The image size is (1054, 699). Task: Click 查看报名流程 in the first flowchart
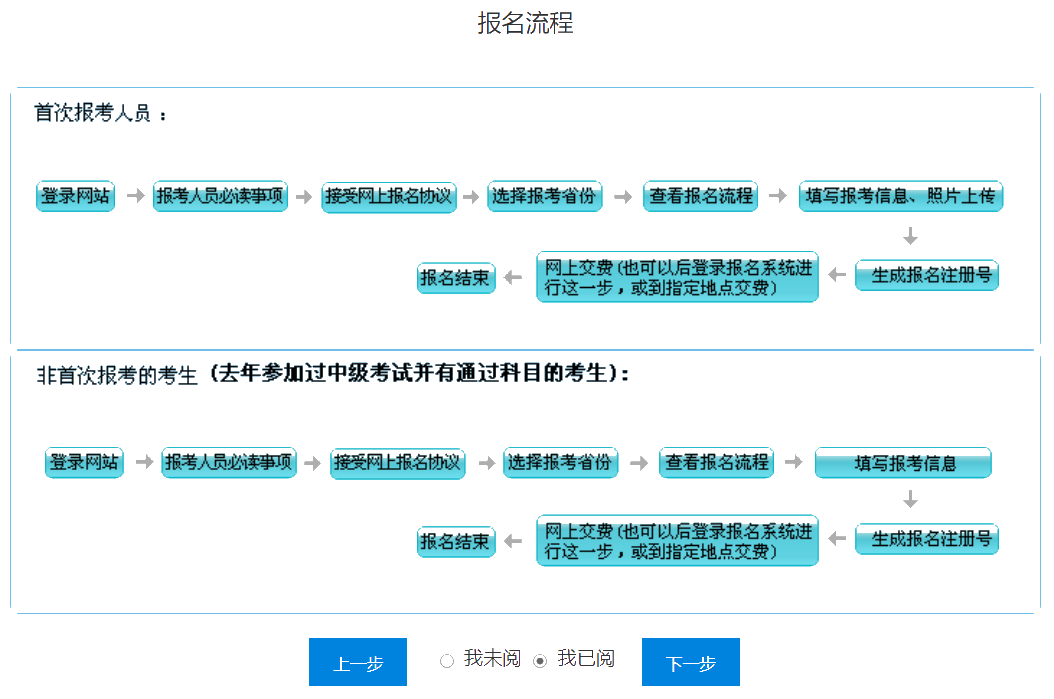699,197
